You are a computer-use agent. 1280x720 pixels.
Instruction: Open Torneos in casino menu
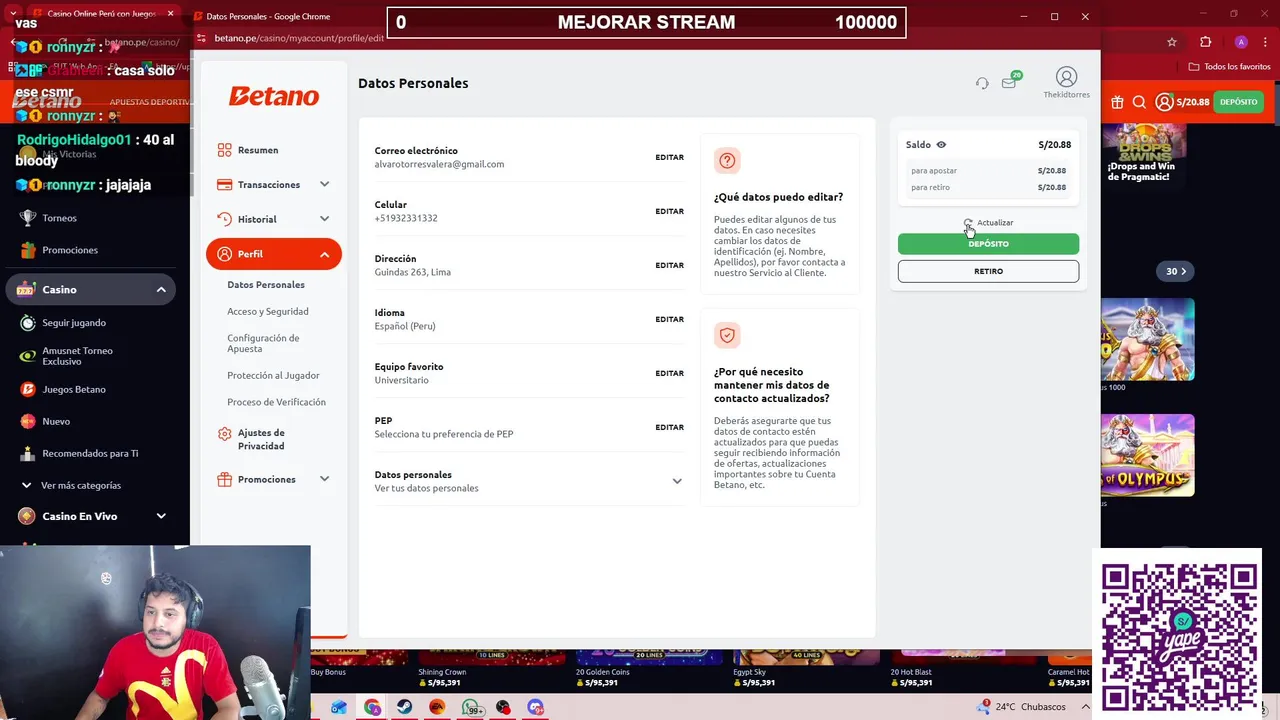coord(59,218)
